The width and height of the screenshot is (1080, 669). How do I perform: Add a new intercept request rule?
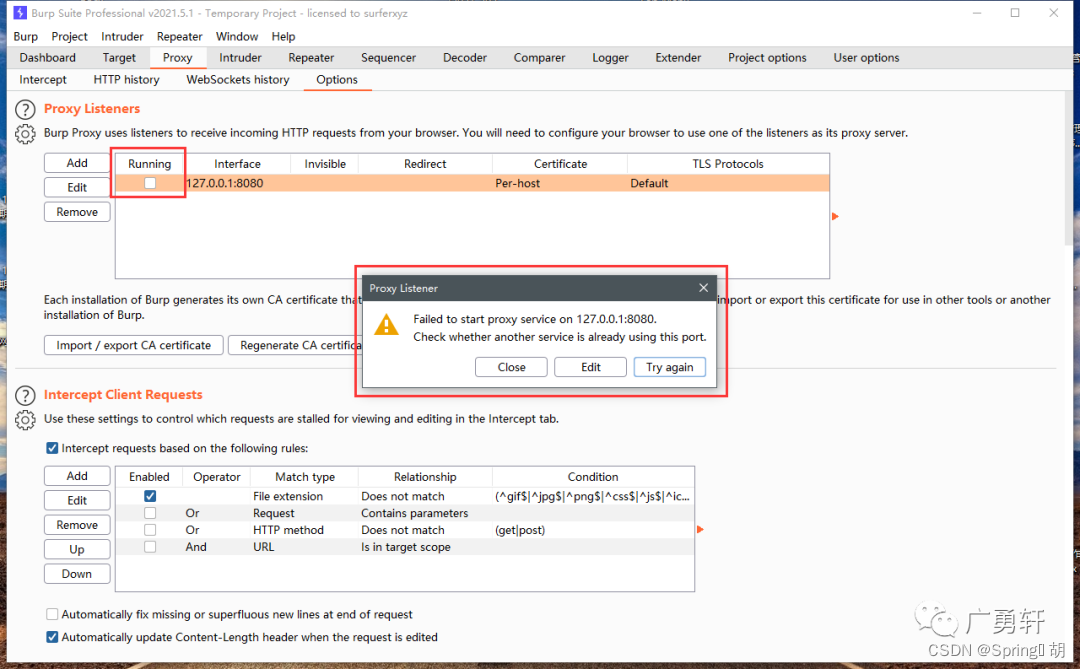pyautogui.click(x=77, y=476)
